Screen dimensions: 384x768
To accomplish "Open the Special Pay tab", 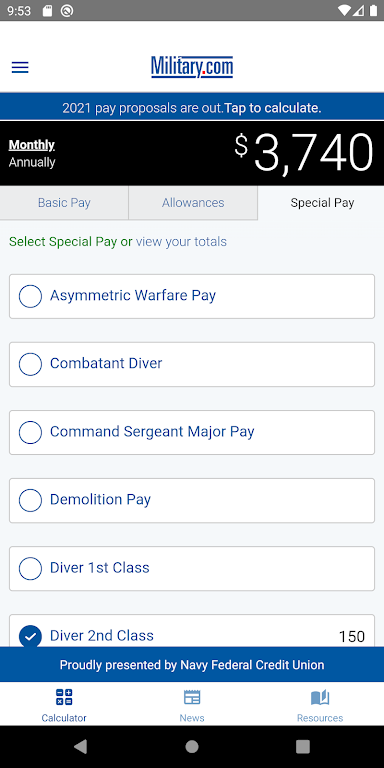I will pyautogui.click(x=321, y=203).
